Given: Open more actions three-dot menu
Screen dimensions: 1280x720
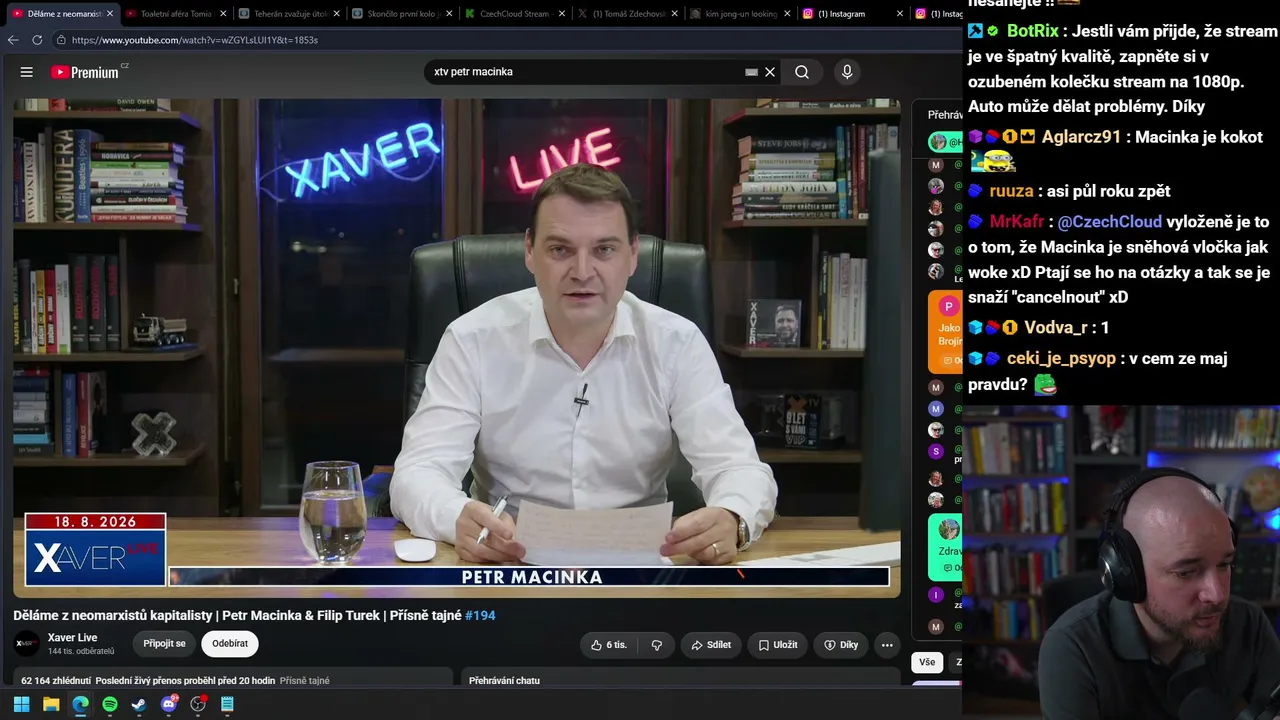Looking at the screenshot, I should tap(887, 645).
